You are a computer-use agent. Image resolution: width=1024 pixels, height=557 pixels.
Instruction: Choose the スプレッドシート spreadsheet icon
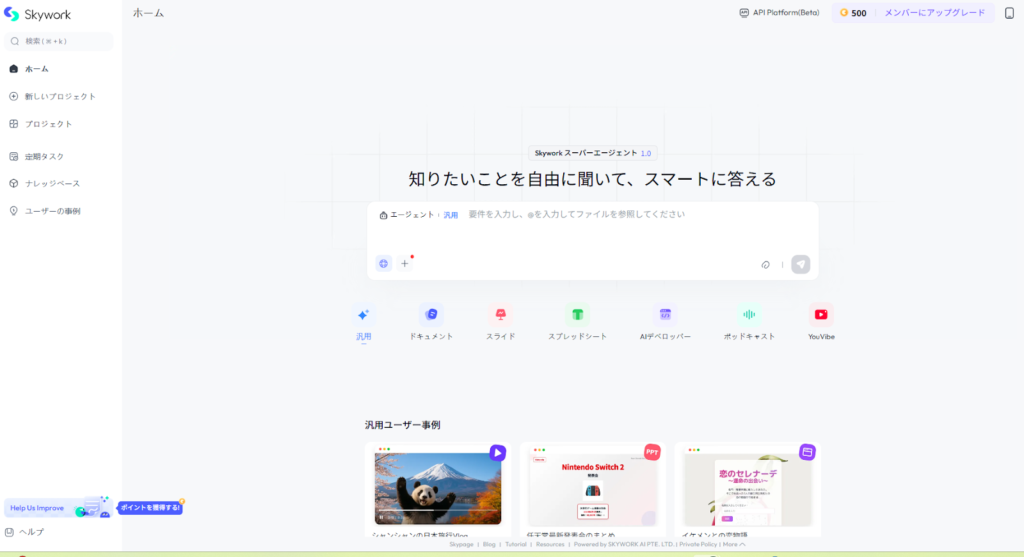(x=577, y=315)
